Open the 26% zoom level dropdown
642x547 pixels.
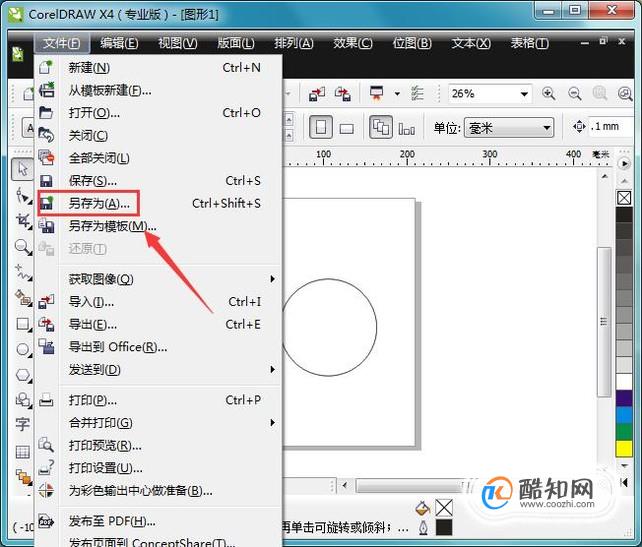click(523, 94)
